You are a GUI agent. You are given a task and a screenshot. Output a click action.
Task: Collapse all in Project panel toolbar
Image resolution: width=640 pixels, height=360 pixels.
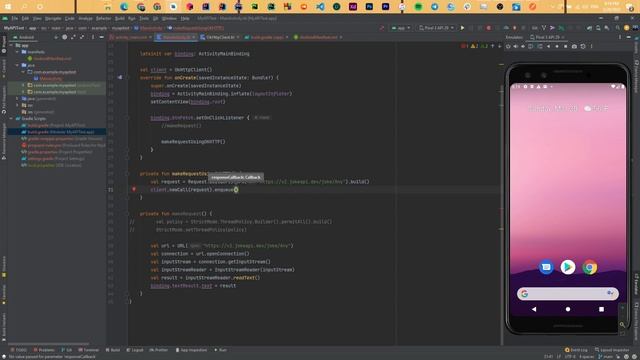(x=82, y=37)
